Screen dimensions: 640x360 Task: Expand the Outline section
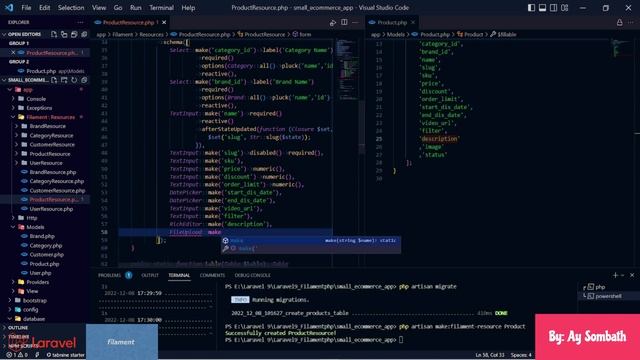[45, 328]
